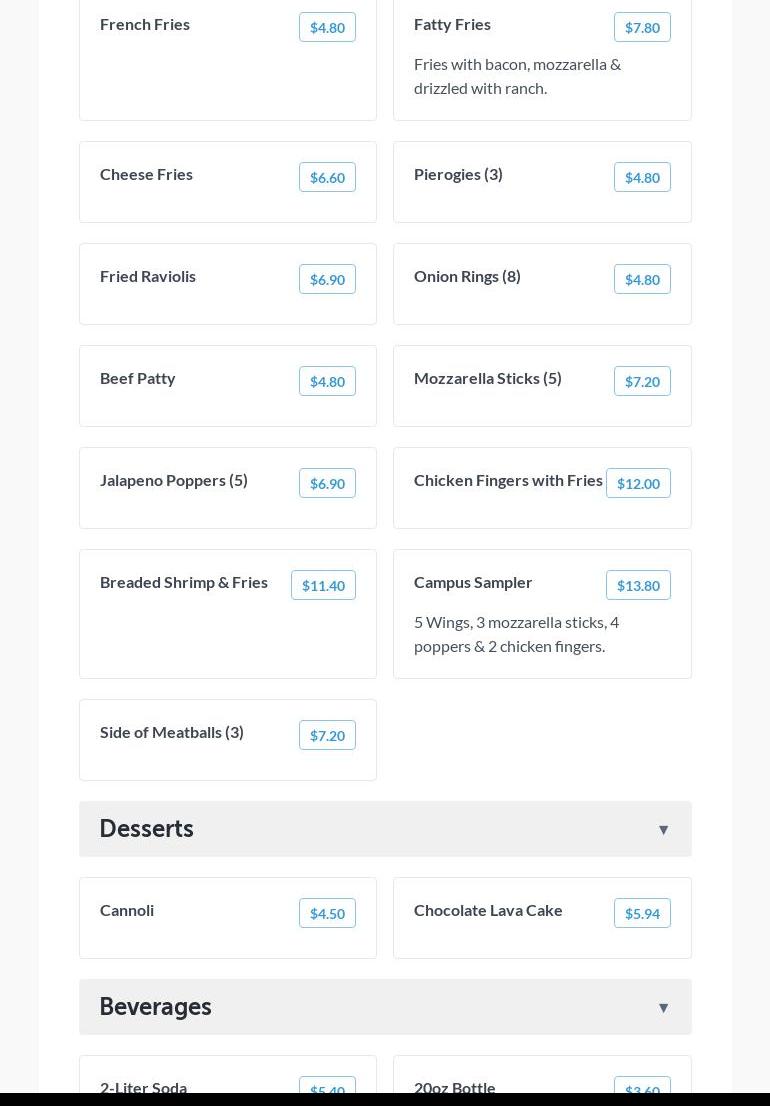Click the Pierogies (3) price button
This screenshot has height=1106, width=770.
pos(642,177)
